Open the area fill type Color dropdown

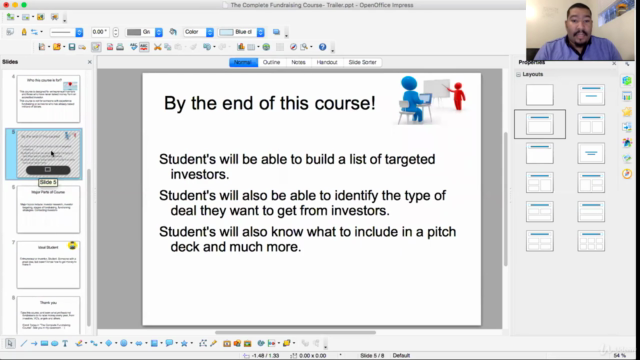point(198,32)
